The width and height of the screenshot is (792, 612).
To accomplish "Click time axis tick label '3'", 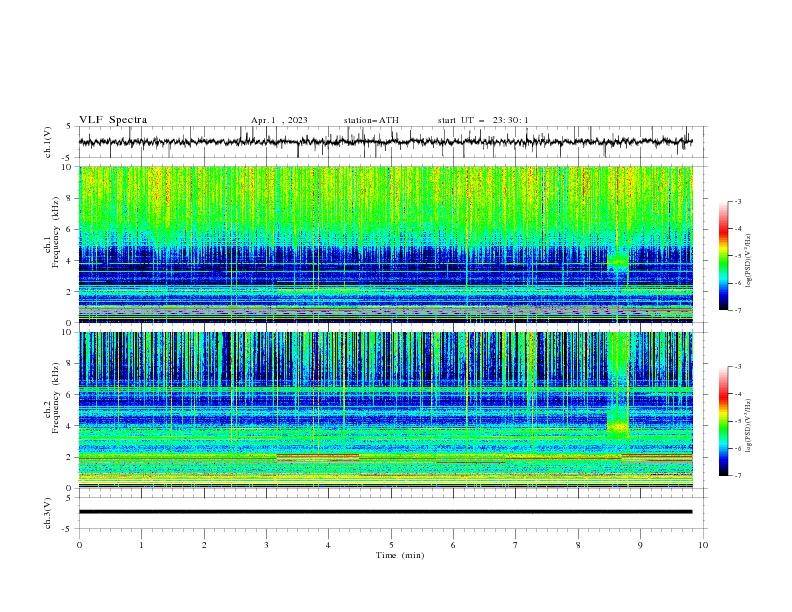I will (x=266, y=545).
